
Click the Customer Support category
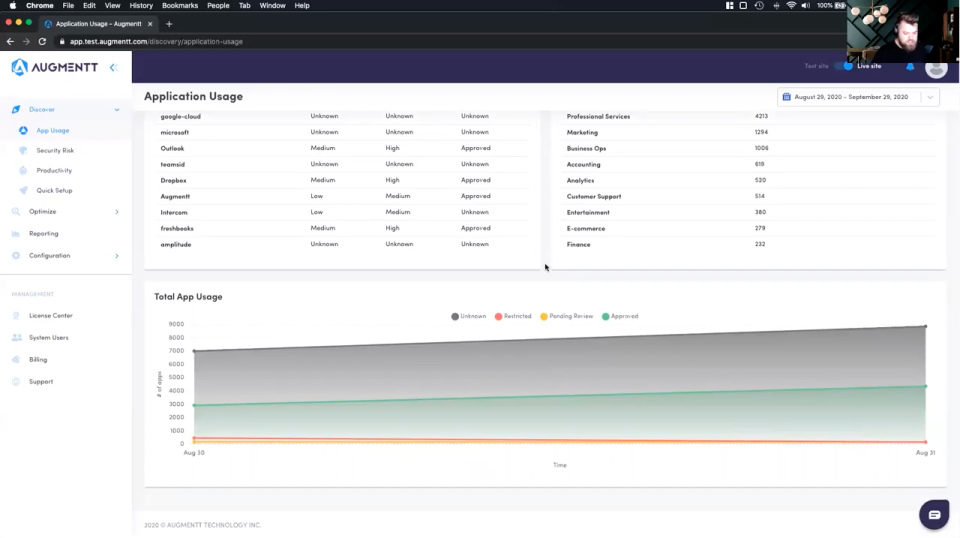[594, 196]
